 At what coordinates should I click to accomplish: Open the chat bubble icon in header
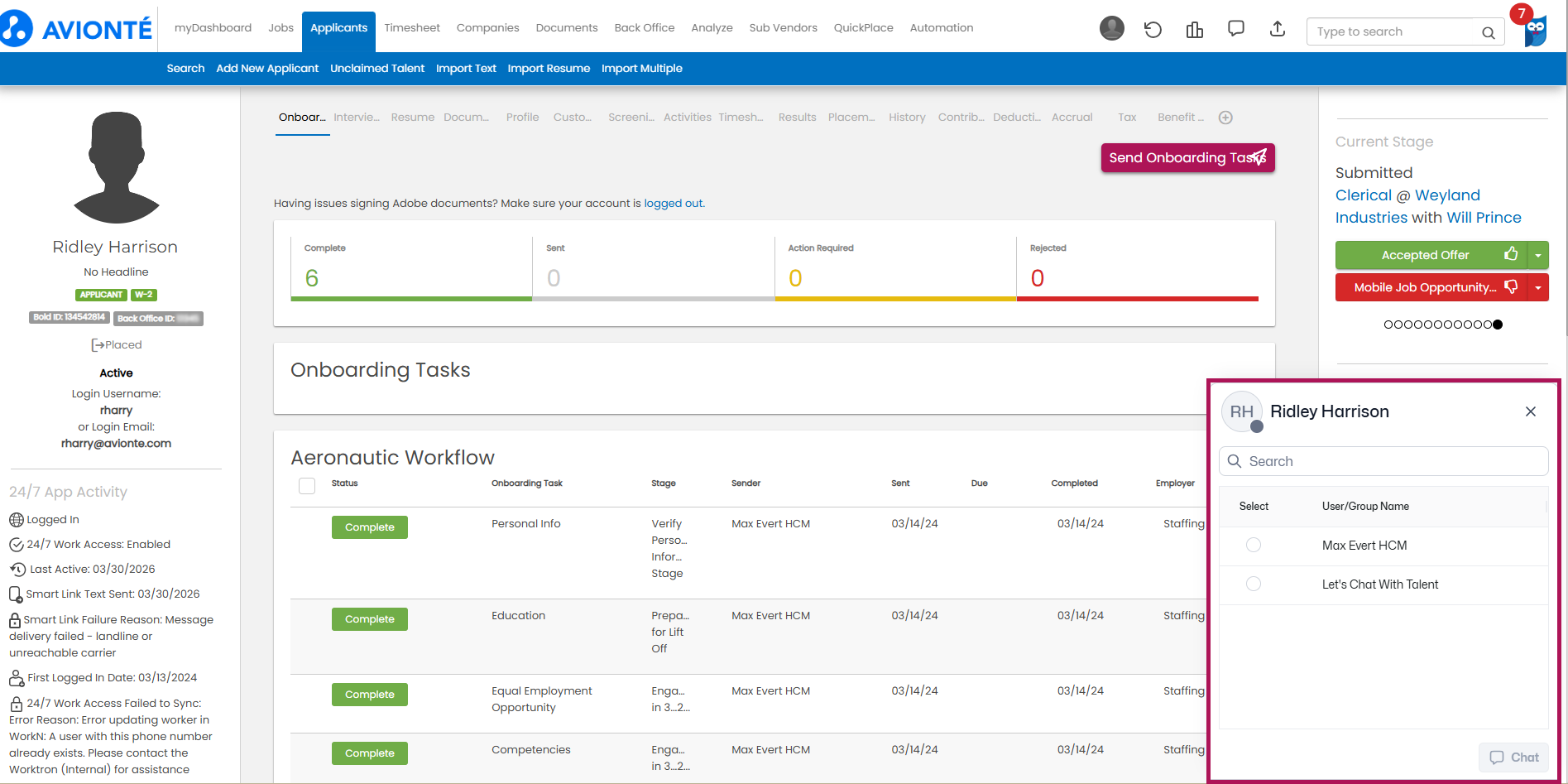(1236, 29)
